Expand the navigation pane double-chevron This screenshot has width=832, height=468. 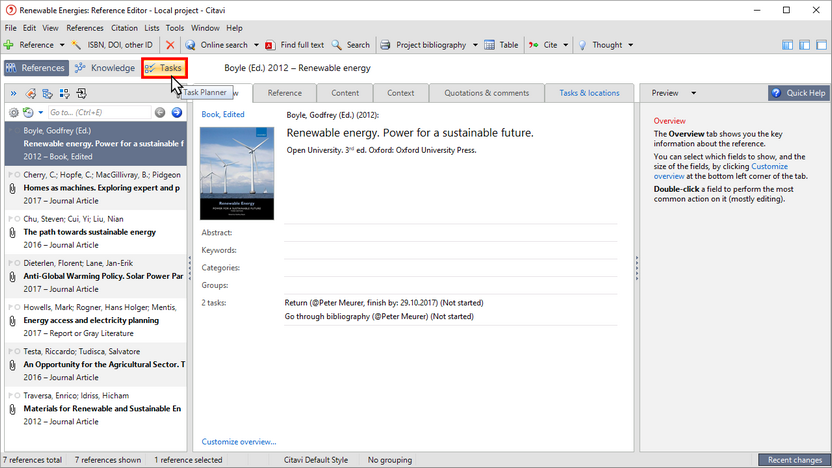click(13, 94)
